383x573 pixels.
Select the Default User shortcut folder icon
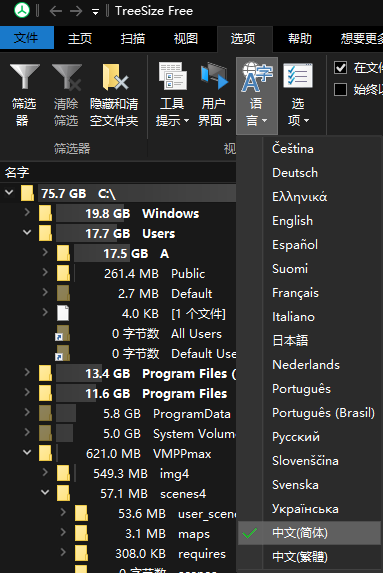pyautogui.click(x=62, y=353)
